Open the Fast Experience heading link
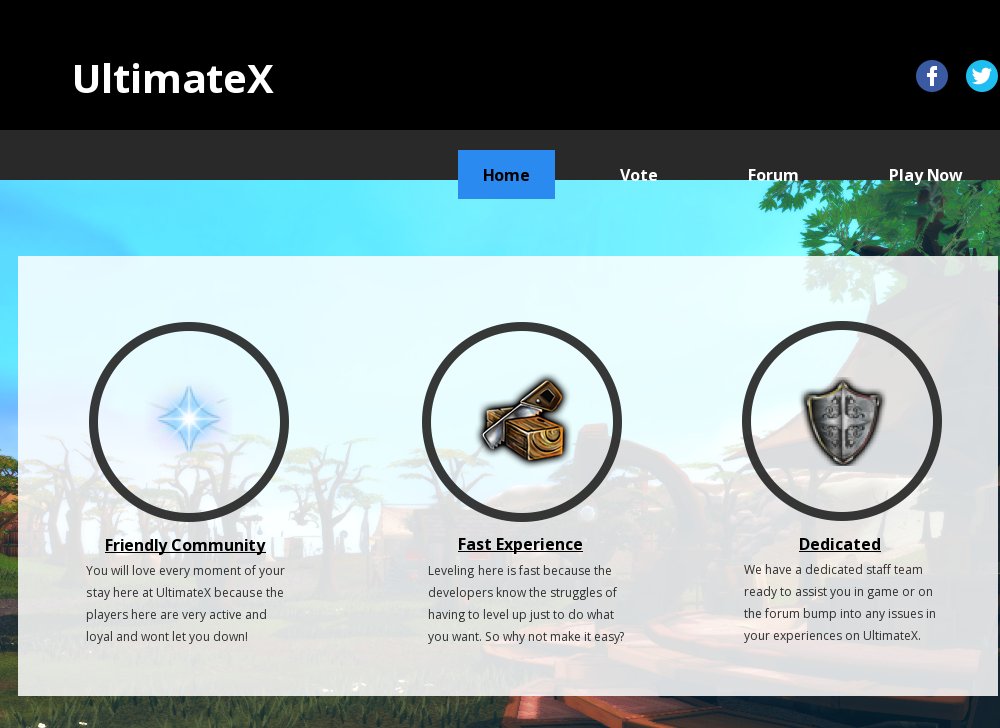This screenshot has width=1000, height=728. [x=520, y=544]
